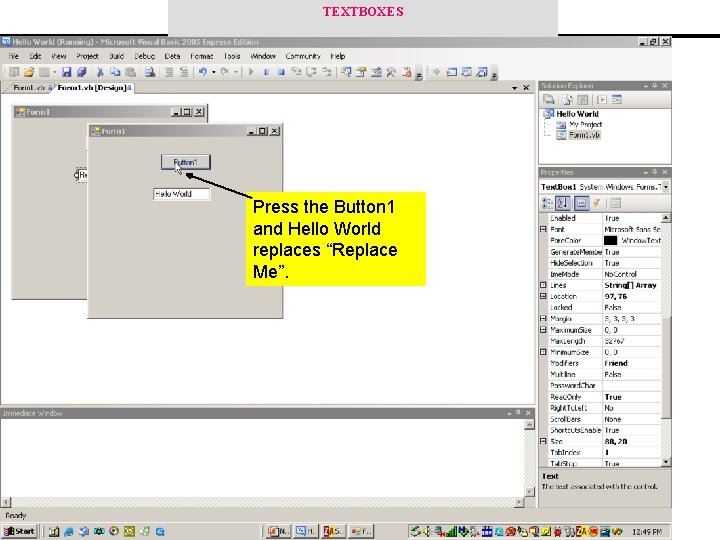Image resolution: width=720 pixels, height=540 pixels.
Task: Click the Hello World textbox on Form1
Action: 181,194
